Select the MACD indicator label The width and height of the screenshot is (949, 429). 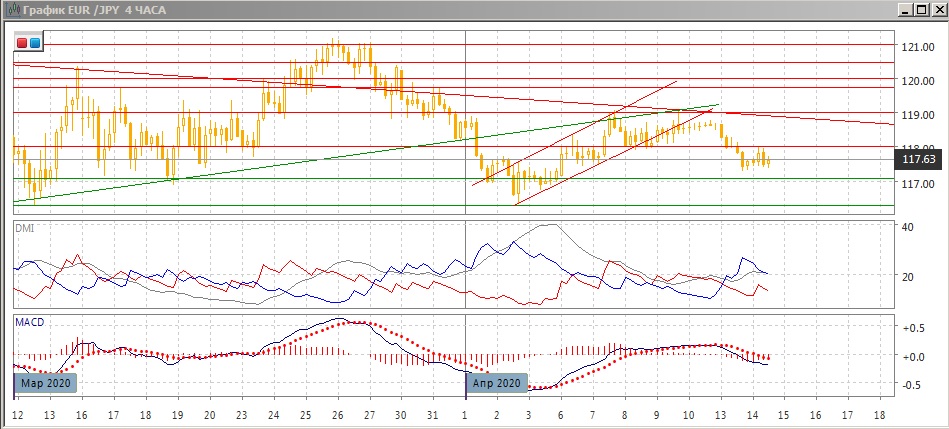[28, 323]
